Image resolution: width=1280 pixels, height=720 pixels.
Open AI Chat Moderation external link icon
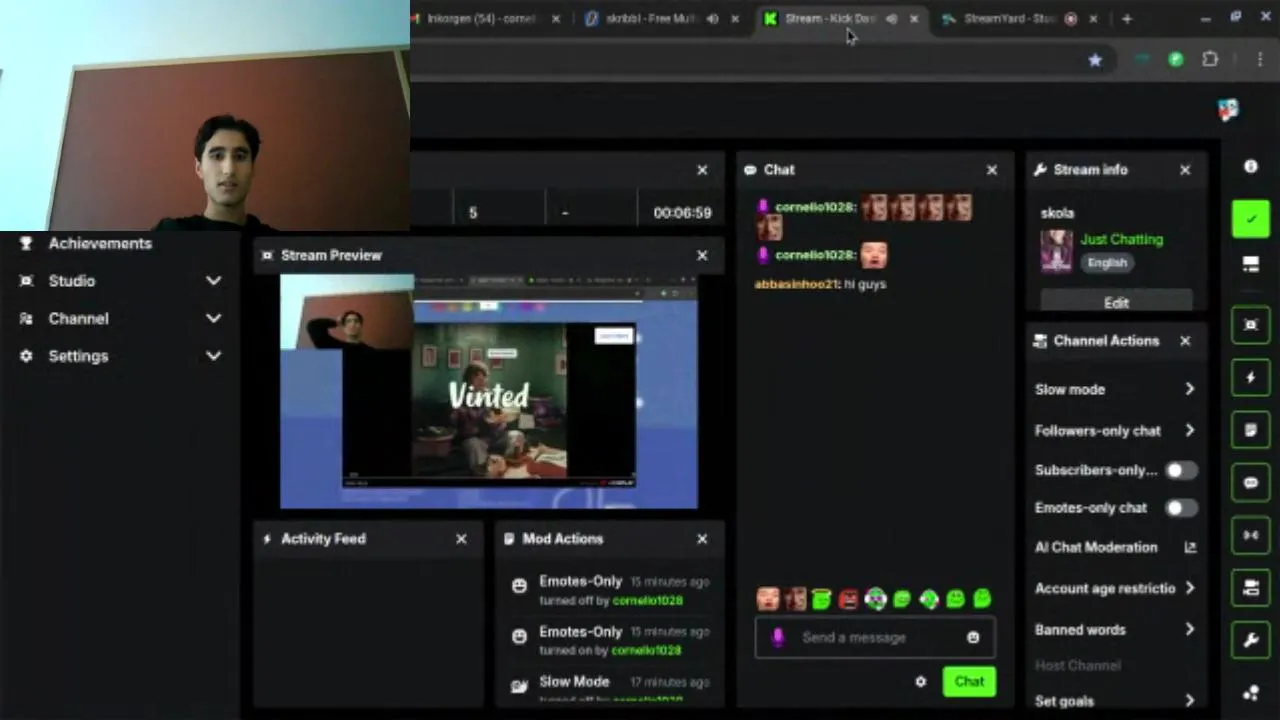[x=1190, y=547]
